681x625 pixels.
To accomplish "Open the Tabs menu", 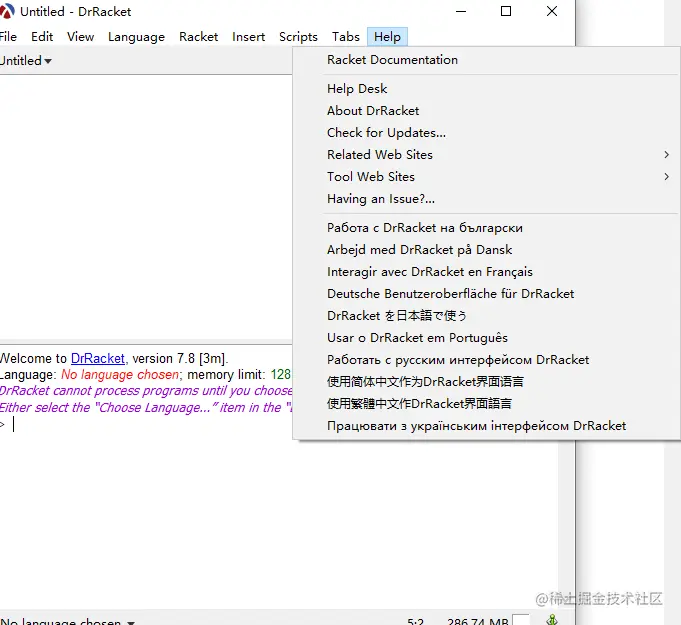I will point(346,37).
